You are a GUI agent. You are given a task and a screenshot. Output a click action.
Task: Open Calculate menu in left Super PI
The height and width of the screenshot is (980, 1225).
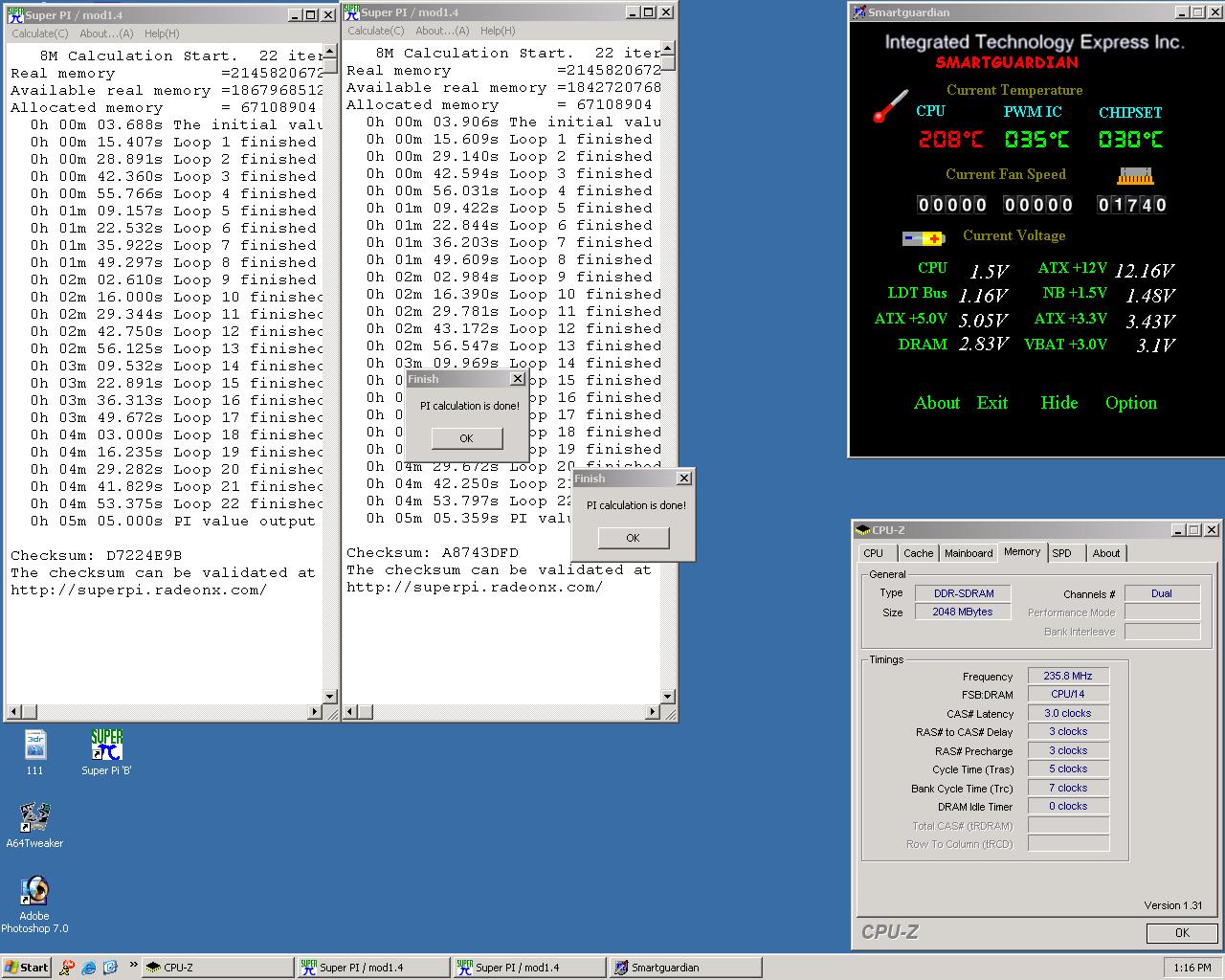click(x=39, y=33)
